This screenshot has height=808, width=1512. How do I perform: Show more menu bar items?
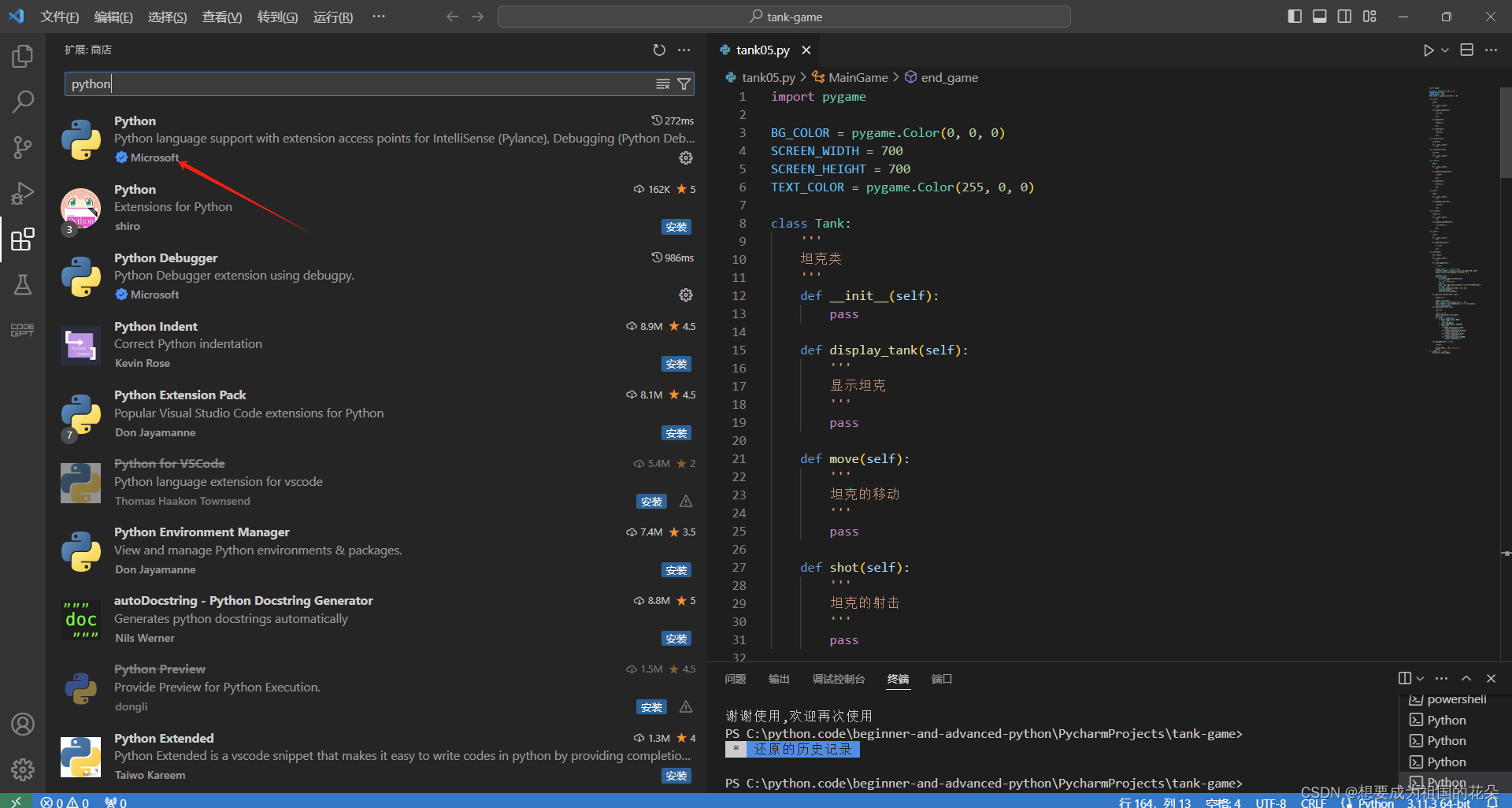click(x=379, y=17)
